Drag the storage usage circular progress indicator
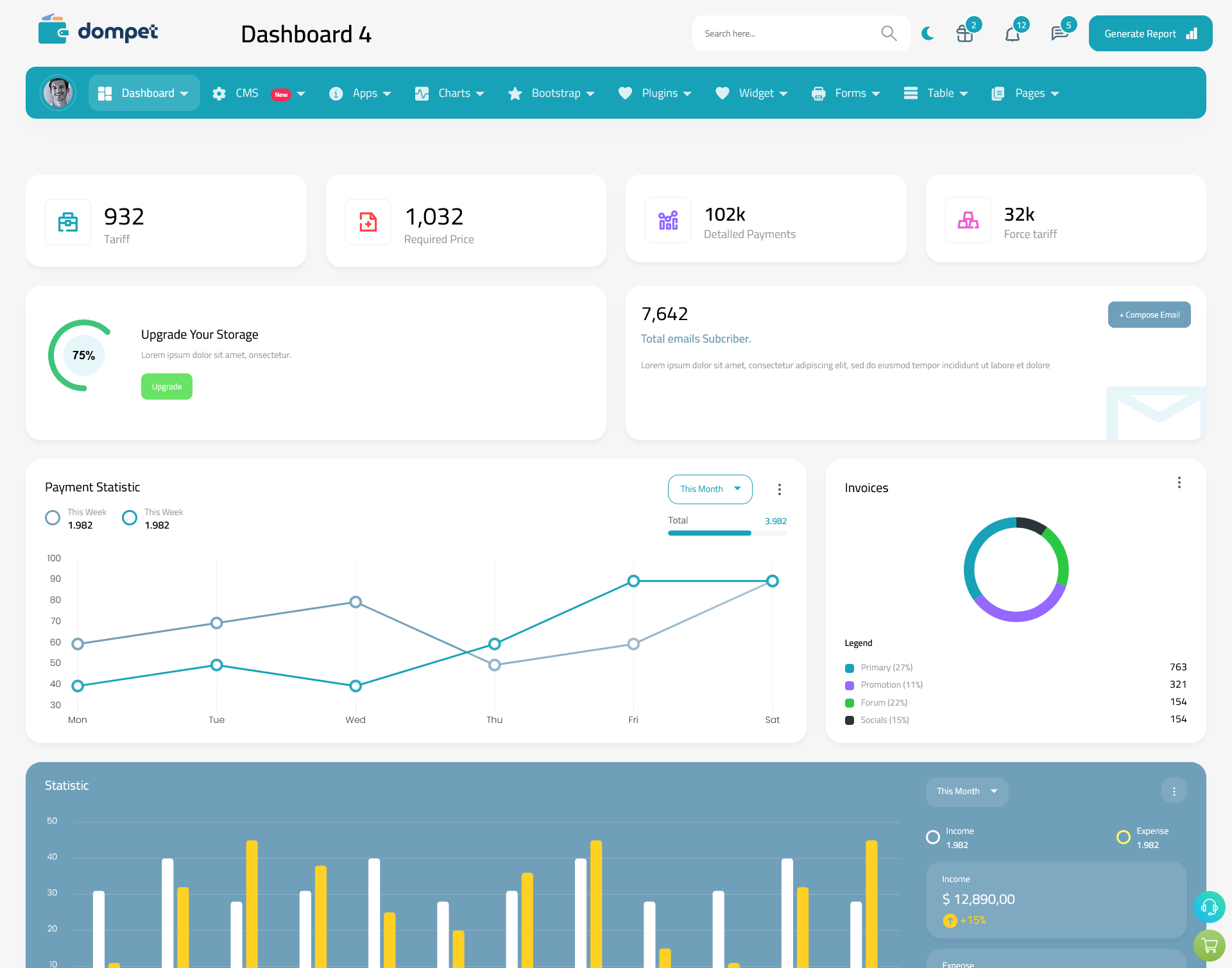1232x968 pixels. (83, 355)
